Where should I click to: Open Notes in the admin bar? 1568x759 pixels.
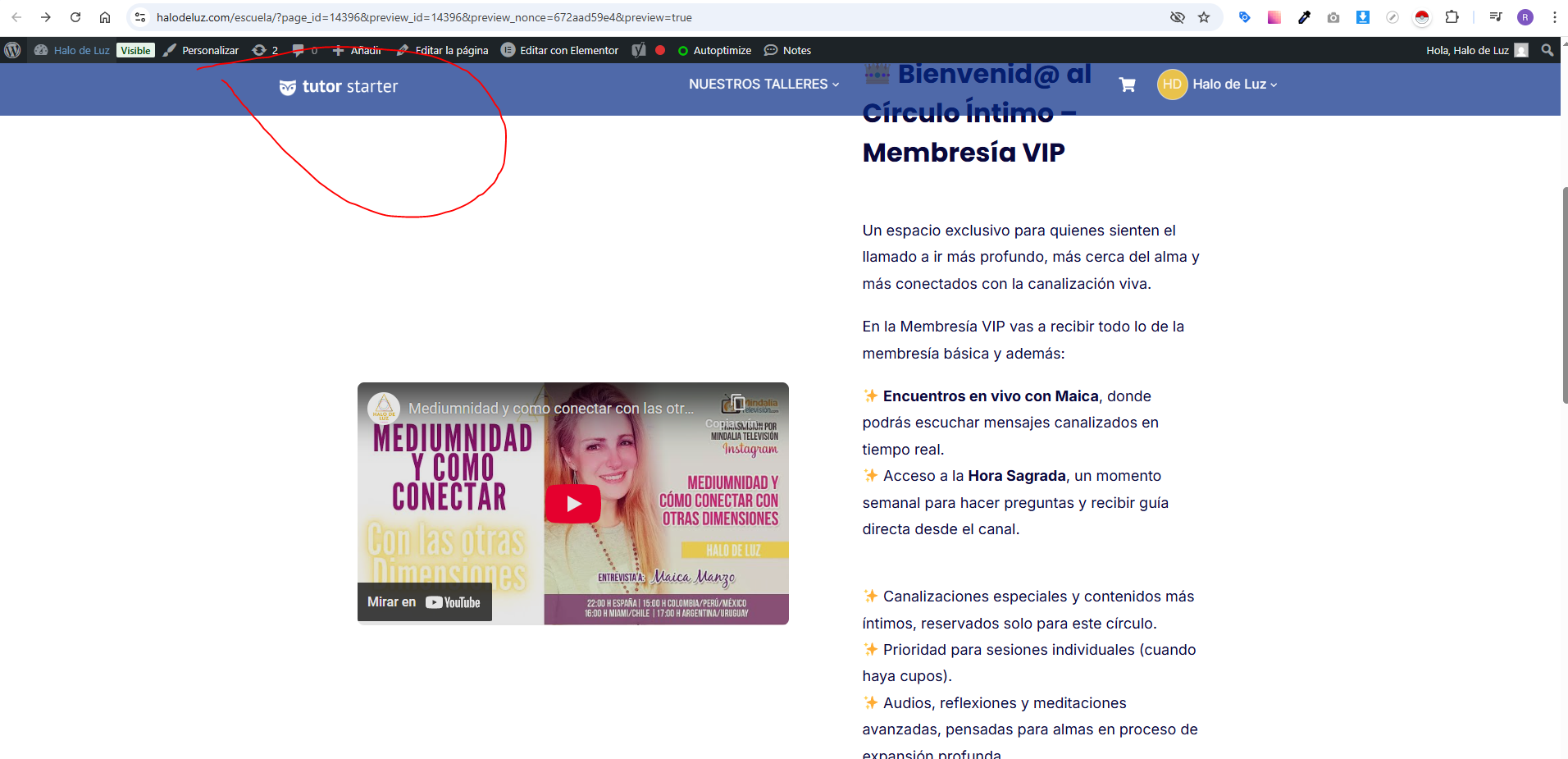[787, 50]
